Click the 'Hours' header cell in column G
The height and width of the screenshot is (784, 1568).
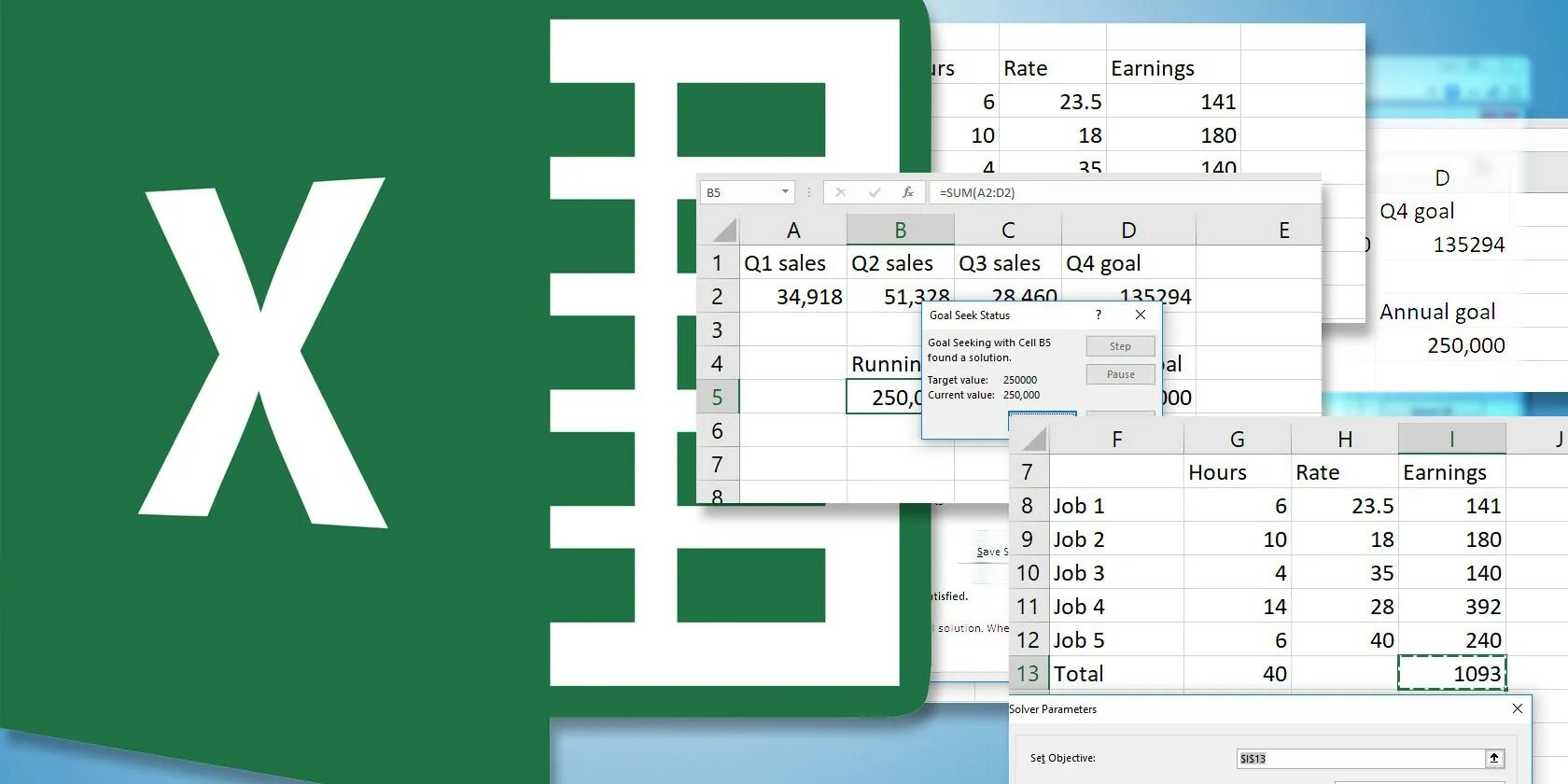1238,472
